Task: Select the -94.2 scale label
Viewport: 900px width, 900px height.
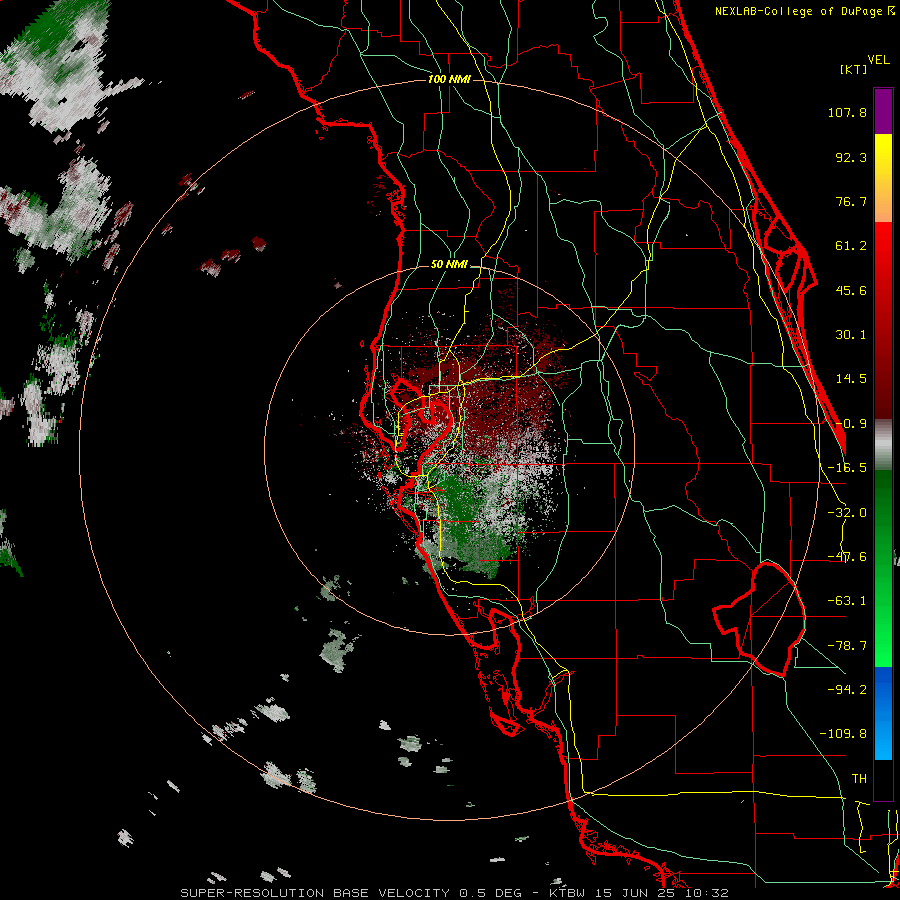Action: (847, 689)
